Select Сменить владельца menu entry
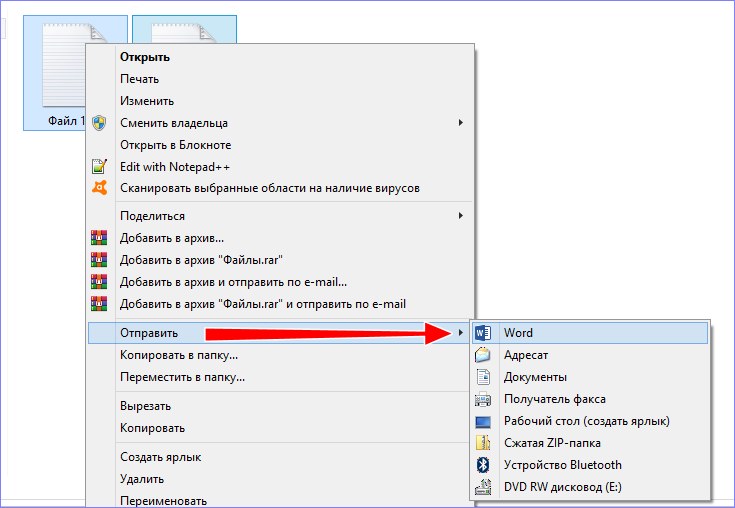 (x=280, y=123)
